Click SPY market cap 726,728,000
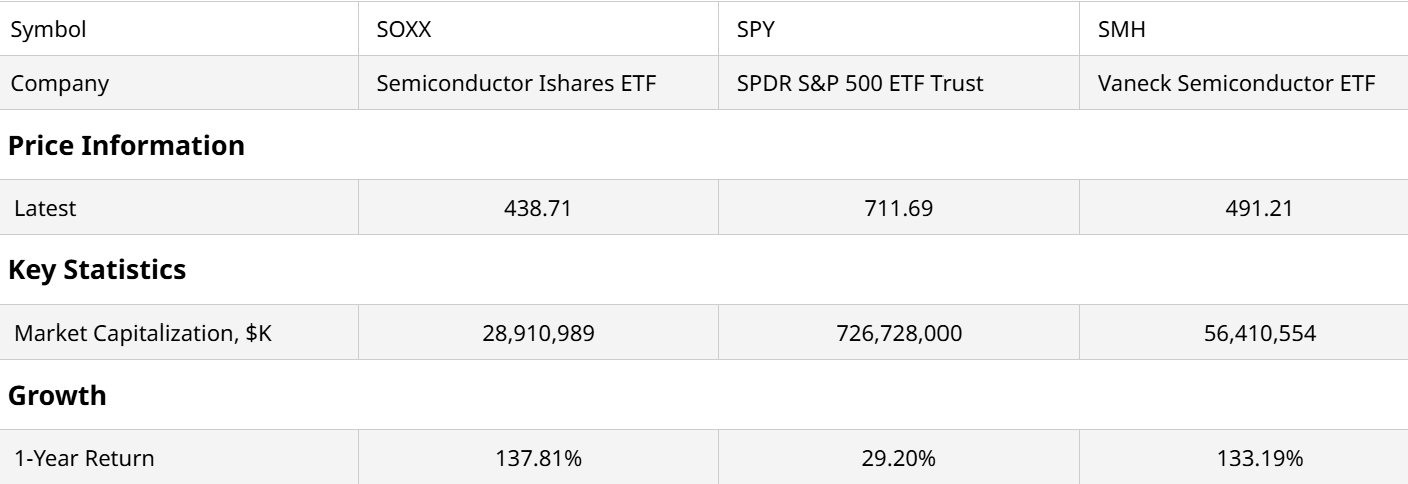 point(899,333)
